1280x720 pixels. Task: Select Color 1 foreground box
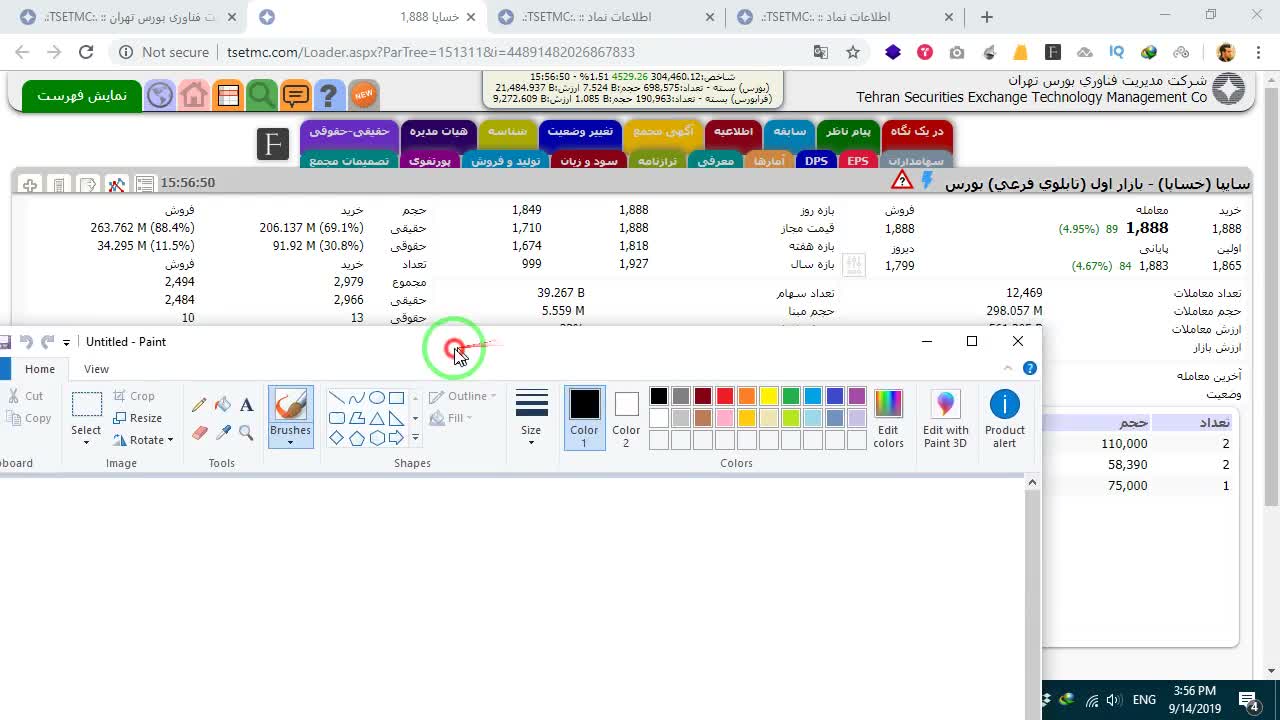point(584,418)
